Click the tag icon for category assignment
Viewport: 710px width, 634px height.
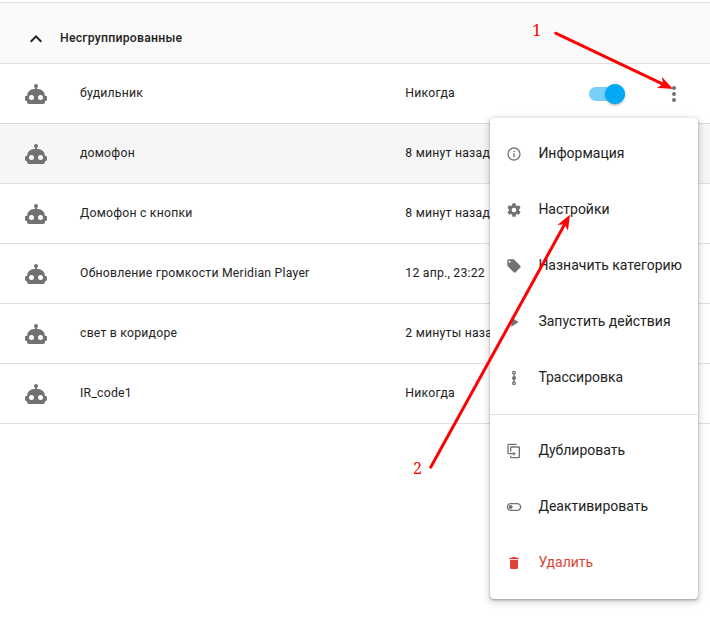pos(513,265)
